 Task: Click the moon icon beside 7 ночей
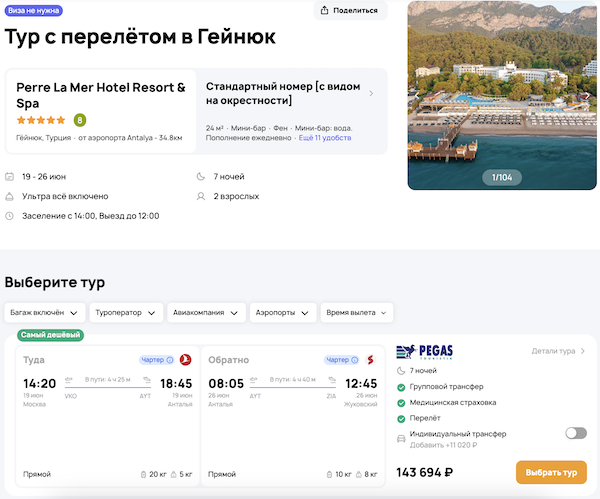click(201, 177)
